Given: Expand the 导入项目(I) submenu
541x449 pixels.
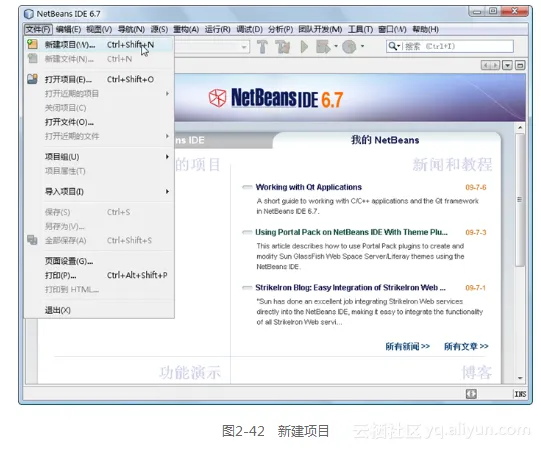Looking at the screenshot, I should pos(99,192).
